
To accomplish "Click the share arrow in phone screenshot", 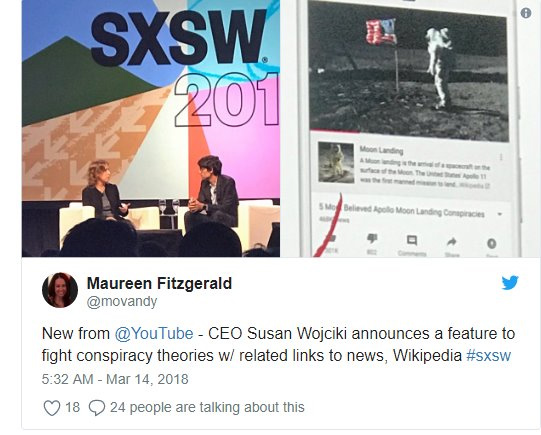I will (x=452, y=242).
